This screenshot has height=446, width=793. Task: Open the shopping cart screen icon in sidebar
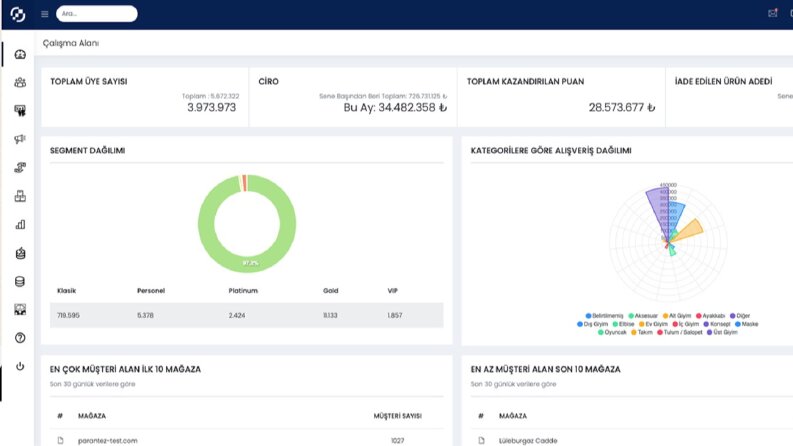coord(20,111)
